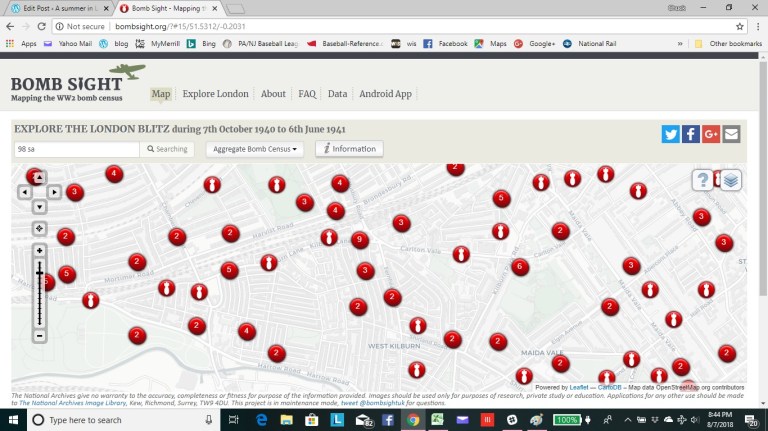Expand the Aggregate Bomb Census dropdown
This screenshot has width=768, height=431.
(x=255, y=149)
